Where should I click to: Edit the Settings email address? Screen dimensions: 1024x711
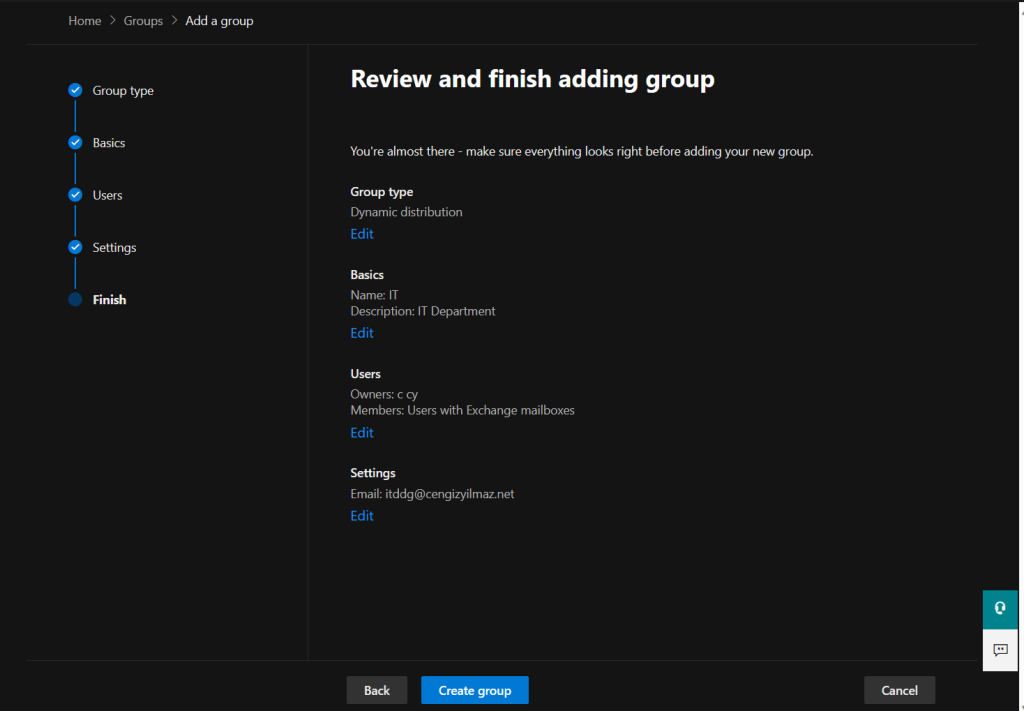(362, 516)
